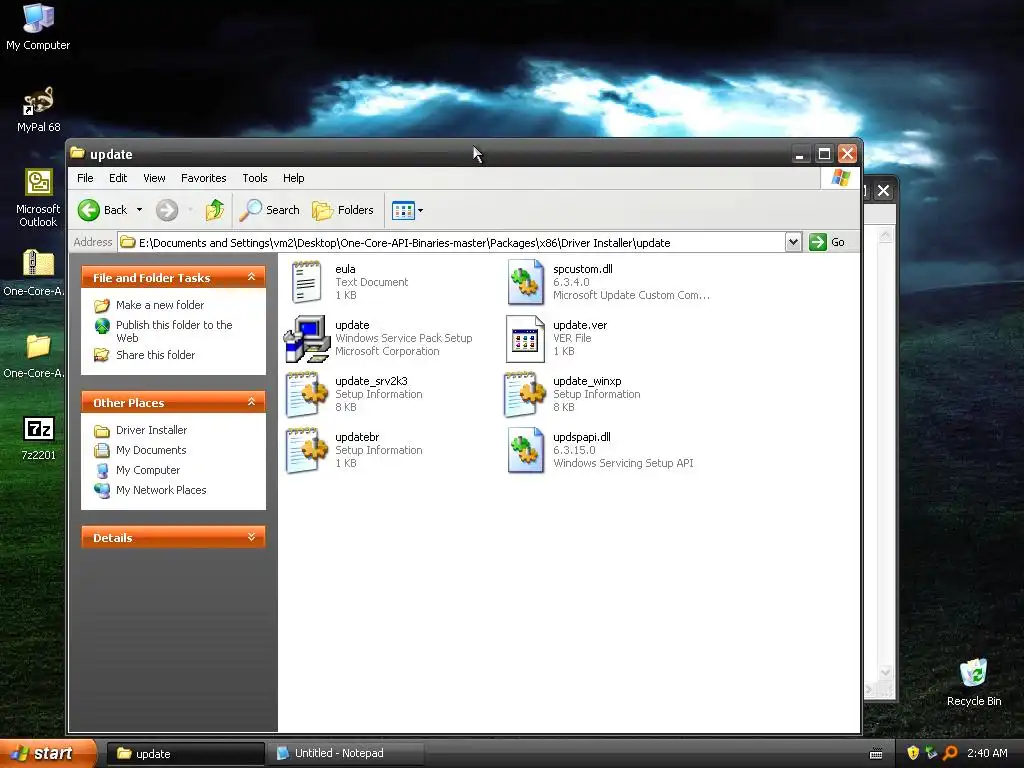Click inside the Address path field
Viewport: 1024px width, 768px height.
pyautogui.click(x=452, y=242)
